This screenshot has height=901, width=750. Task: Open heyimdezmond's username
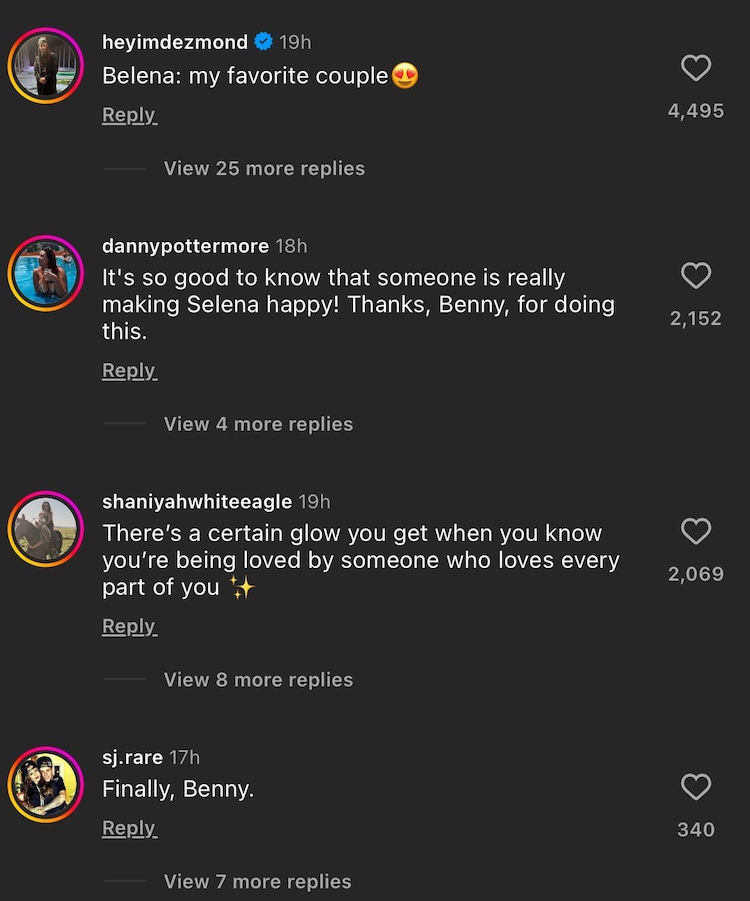(174, 42)
